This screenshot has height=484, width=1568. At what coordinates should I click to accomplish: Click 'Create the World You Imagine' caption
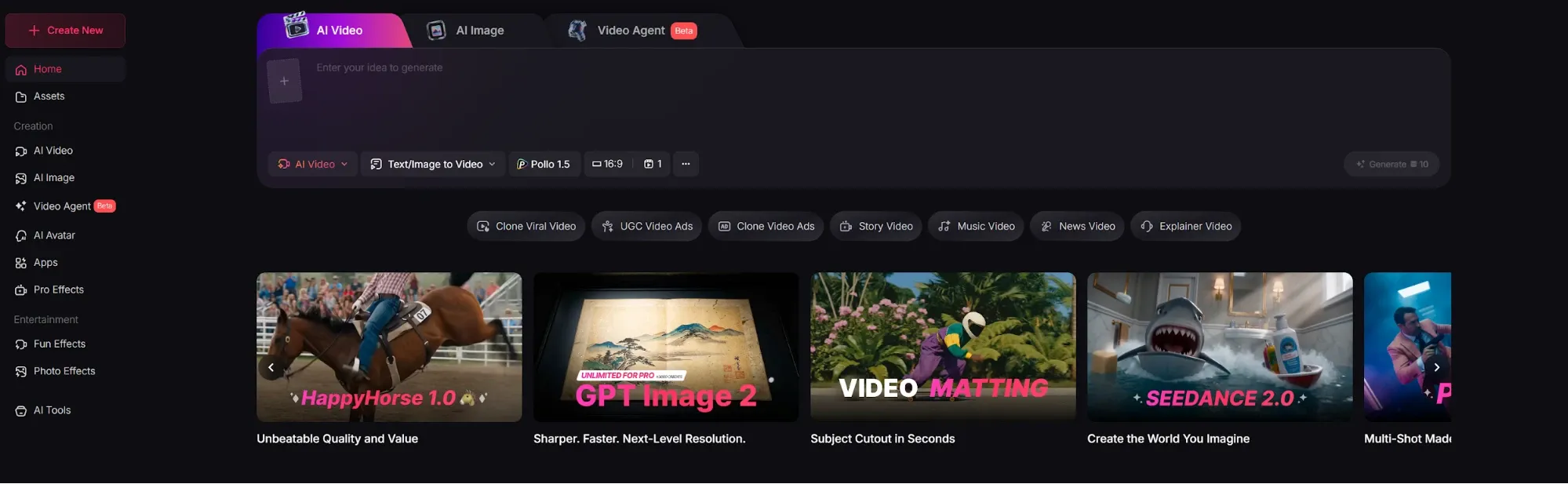click(x=1168, y=439)
